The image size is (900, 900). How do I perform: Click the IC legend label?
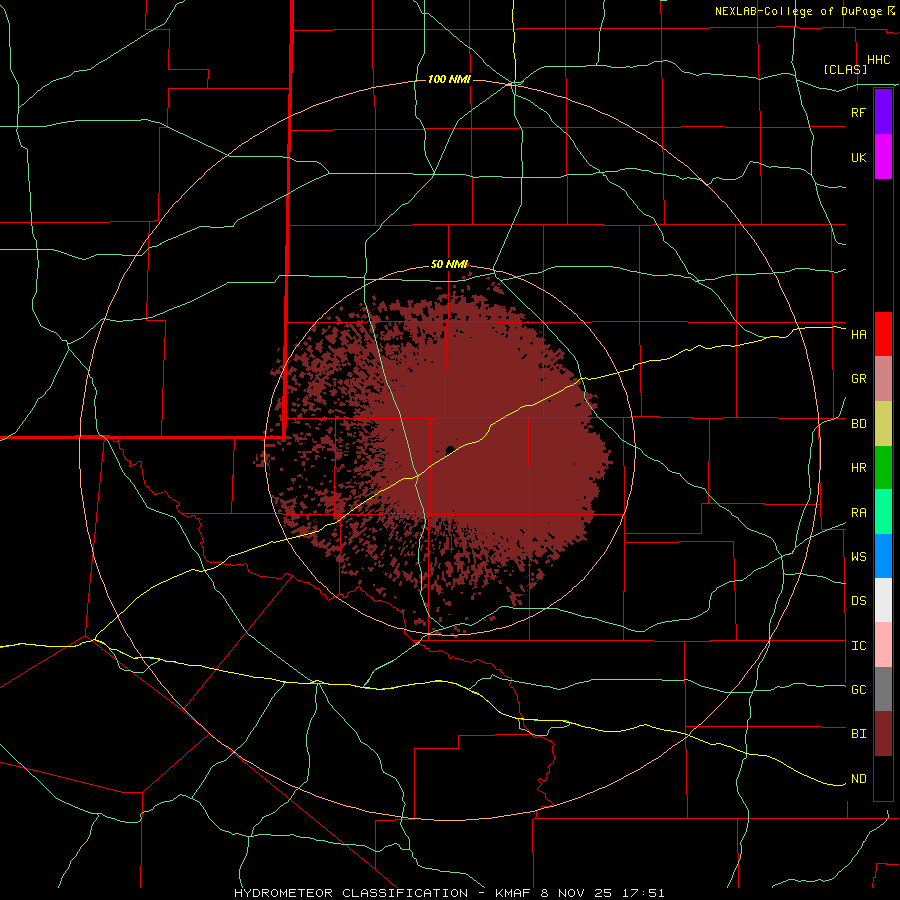858,646
